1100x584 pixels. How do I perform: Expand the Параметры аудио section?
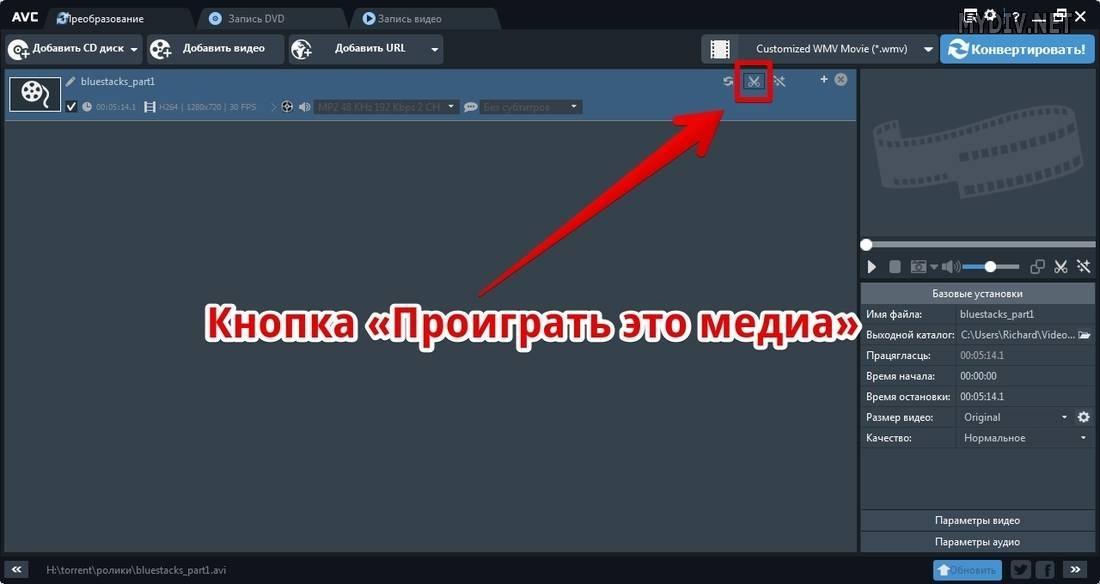point(977,542)
